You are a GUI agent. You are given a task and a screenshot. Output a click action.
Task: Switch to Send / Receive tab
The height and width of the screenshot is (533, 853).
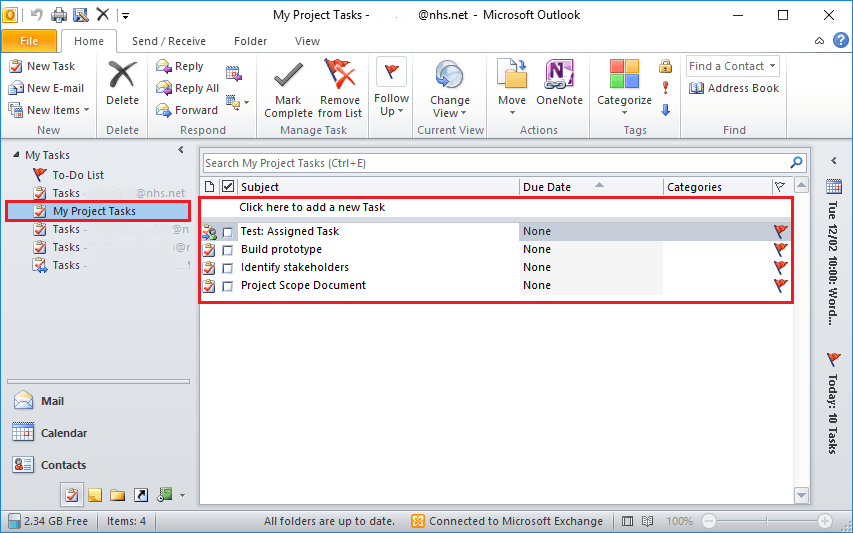(x=169, y=41)
